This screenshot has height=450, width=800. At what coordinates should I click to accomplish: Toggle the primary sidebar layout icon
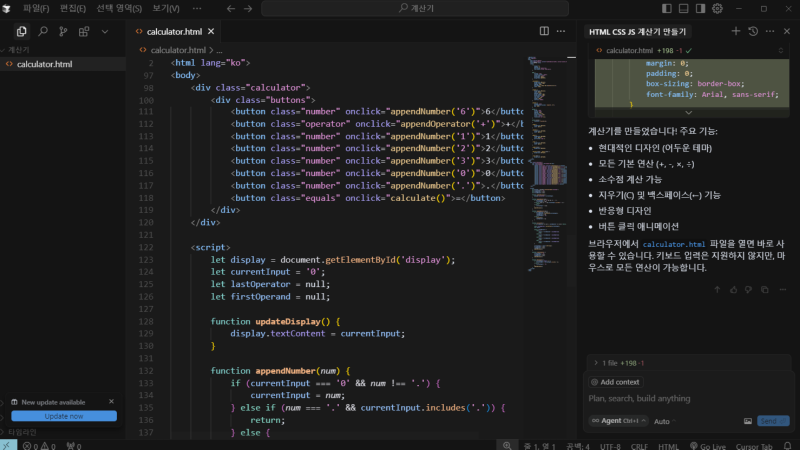(x=667, y=9)
